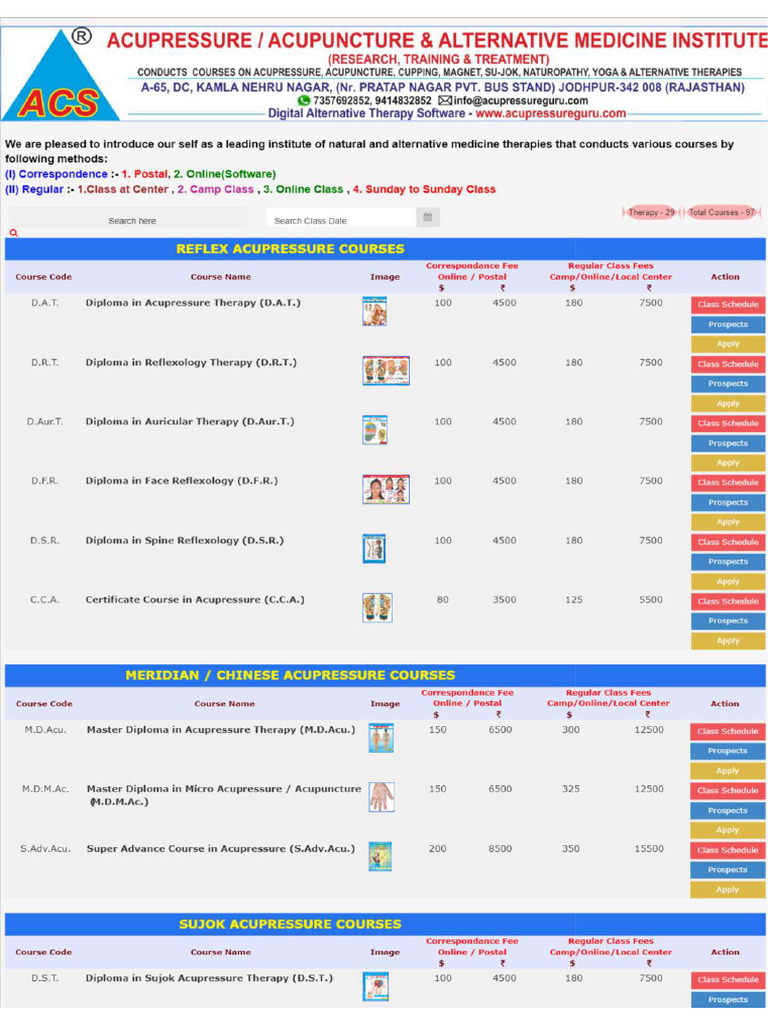The height and width of the screenshot is (1024, 768).
Task: Open Class Schedule for S.Adv.Acu.
Action: click(x=728, y=850)
